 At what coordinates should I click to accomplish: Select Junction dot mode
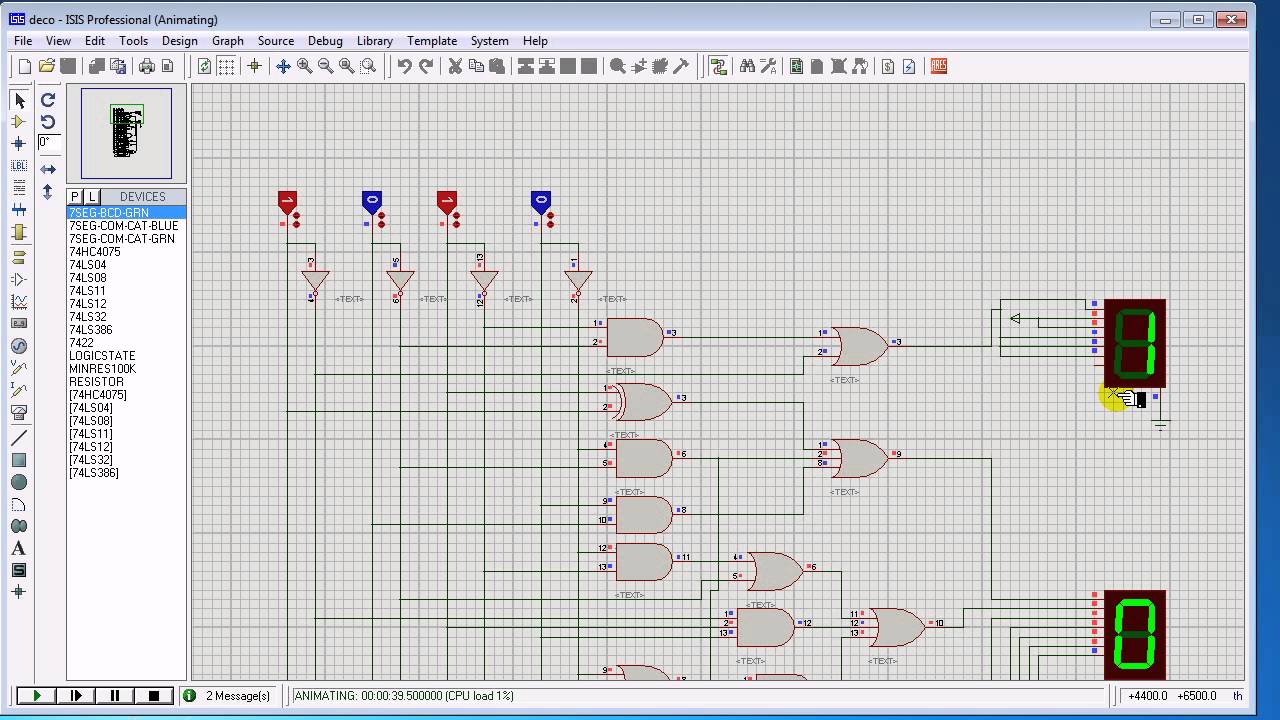19,144
